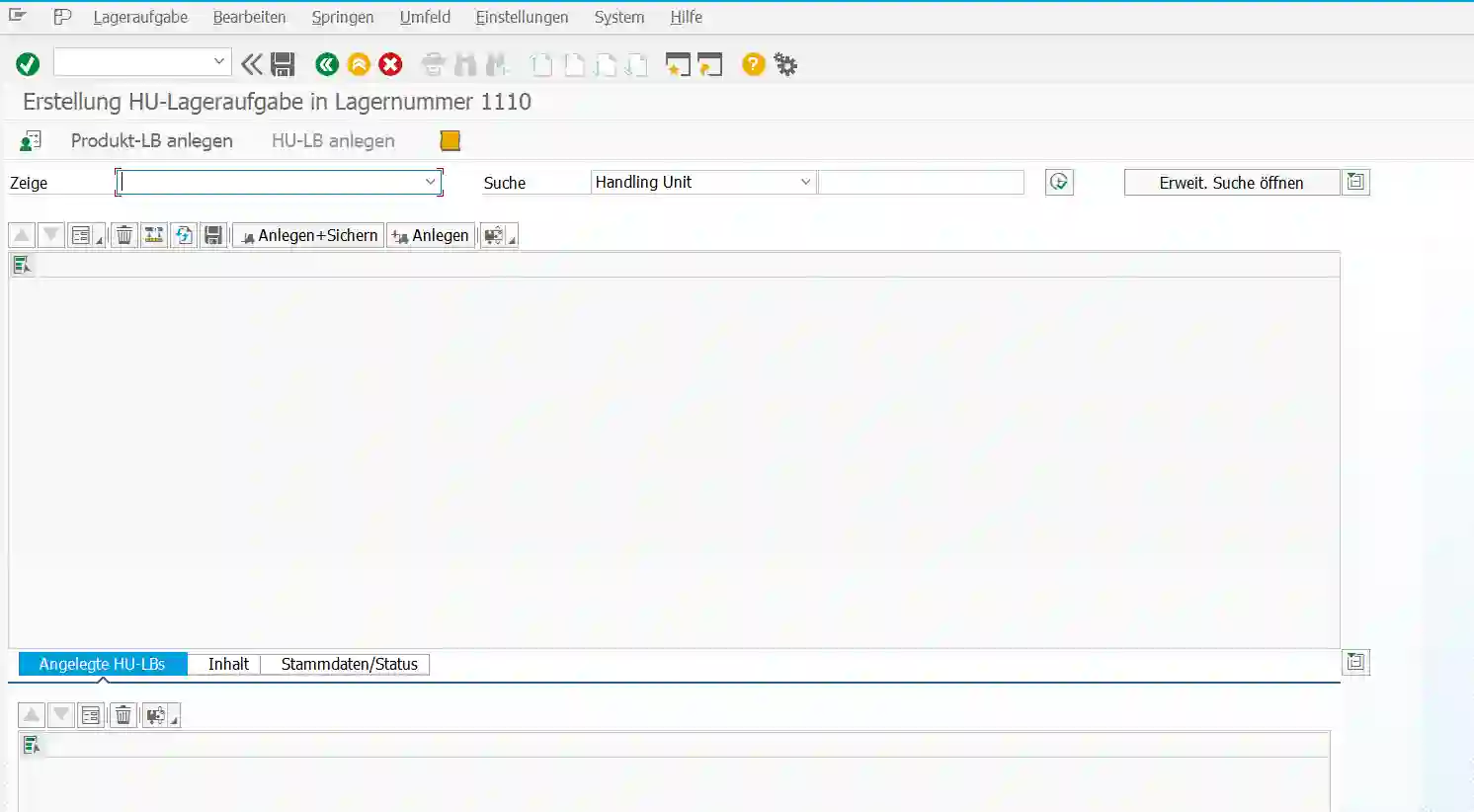Click the Erweit. Suche öffnen button

tap(1231, 183)
